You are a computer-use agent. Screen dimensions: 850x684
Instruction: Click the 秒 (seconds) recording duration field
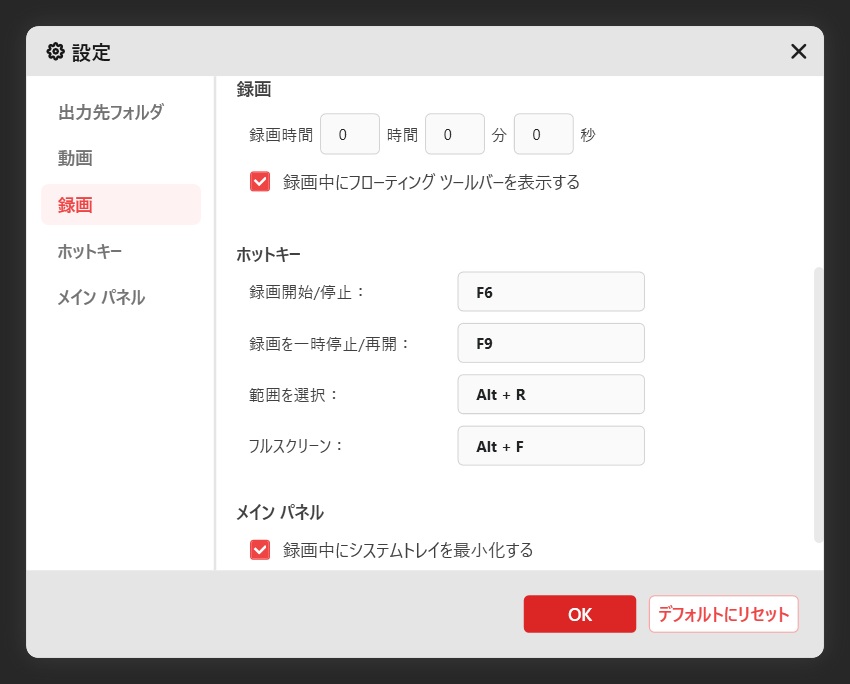543,134
